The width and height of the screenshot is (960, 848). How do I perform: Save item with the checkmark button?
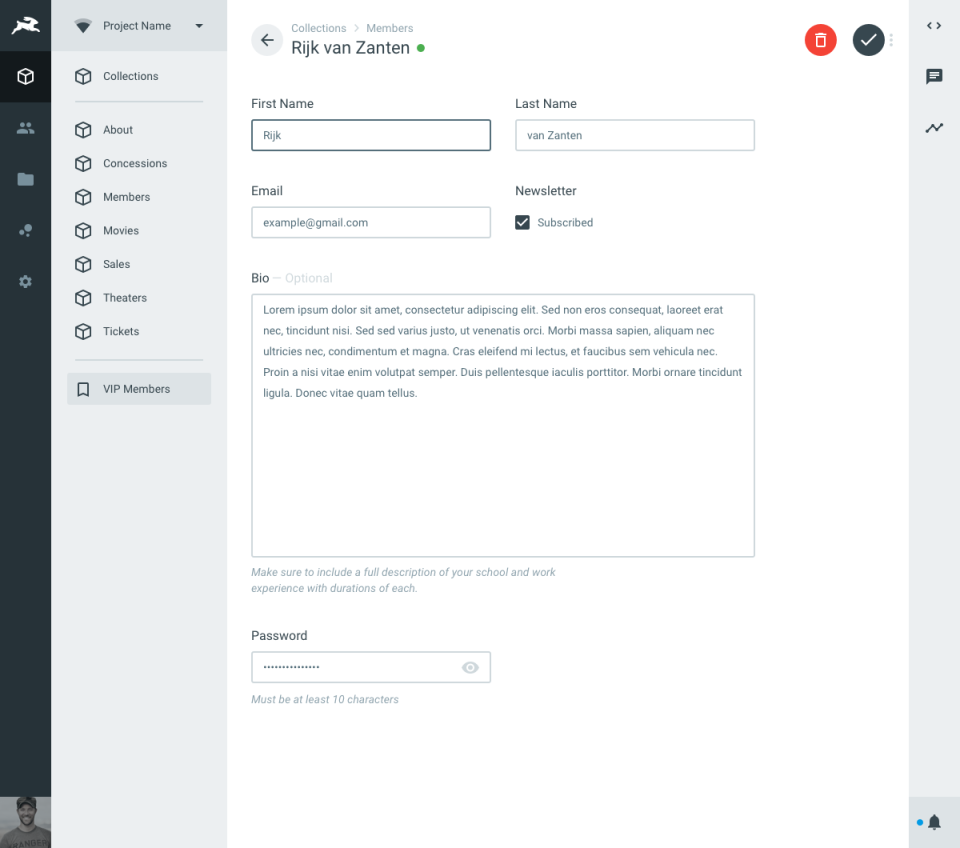point(868,40)
